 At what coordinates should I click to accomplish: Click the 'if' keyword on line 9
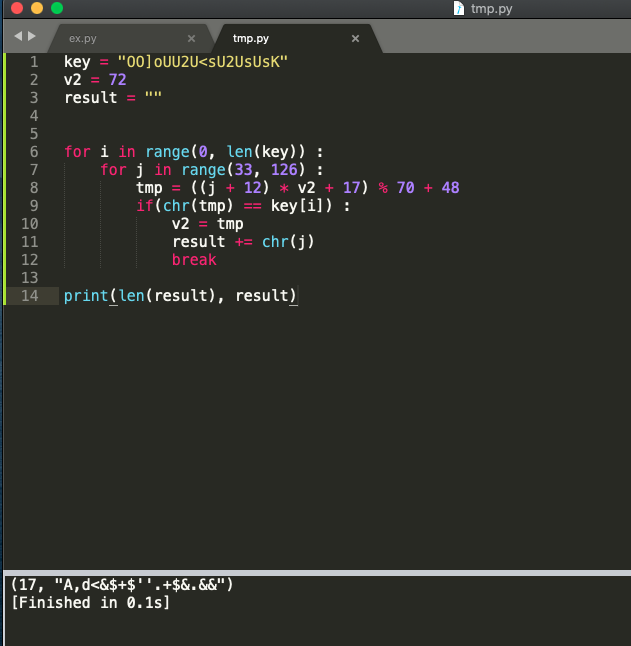(145, 206)
